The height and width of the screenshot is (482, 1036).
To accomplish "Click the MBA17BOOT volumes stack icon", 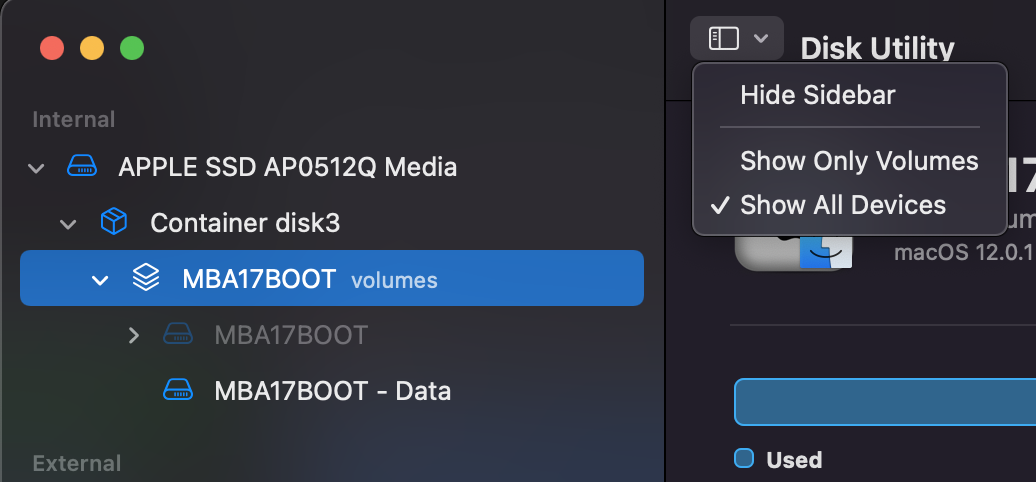I will 145,278.
